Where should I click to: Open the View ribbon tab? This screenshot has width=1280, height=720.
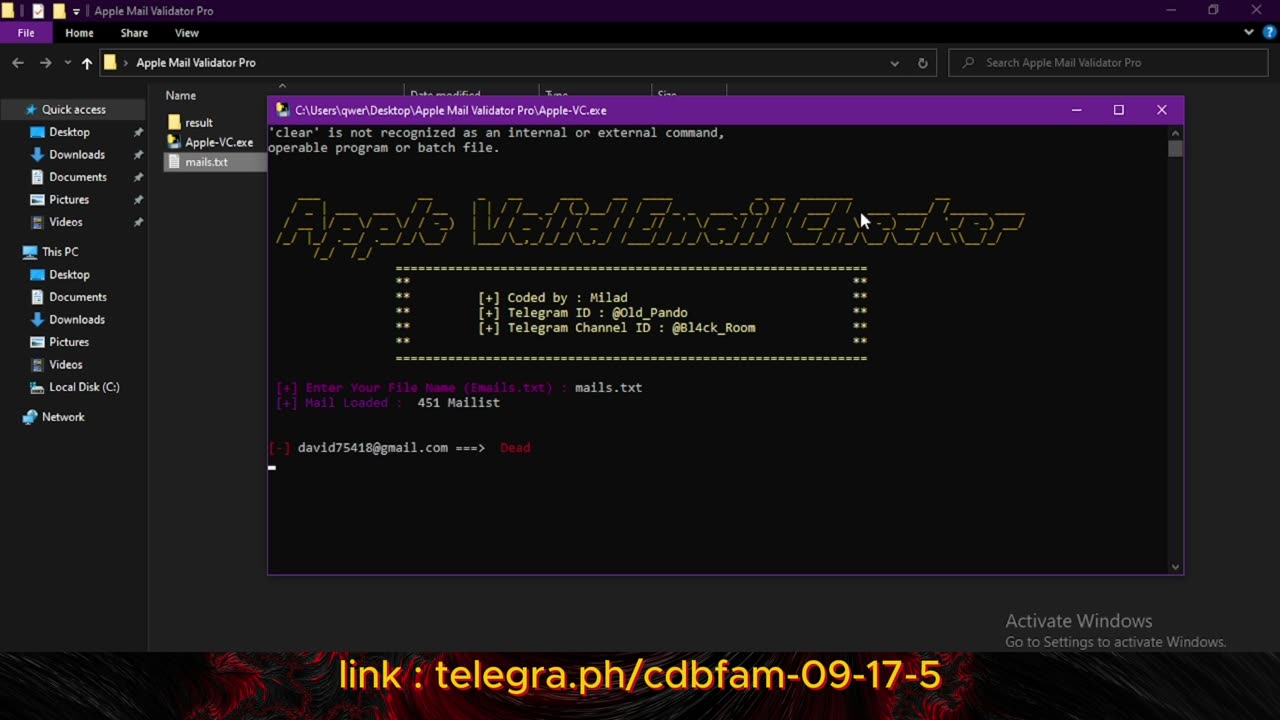187,33
